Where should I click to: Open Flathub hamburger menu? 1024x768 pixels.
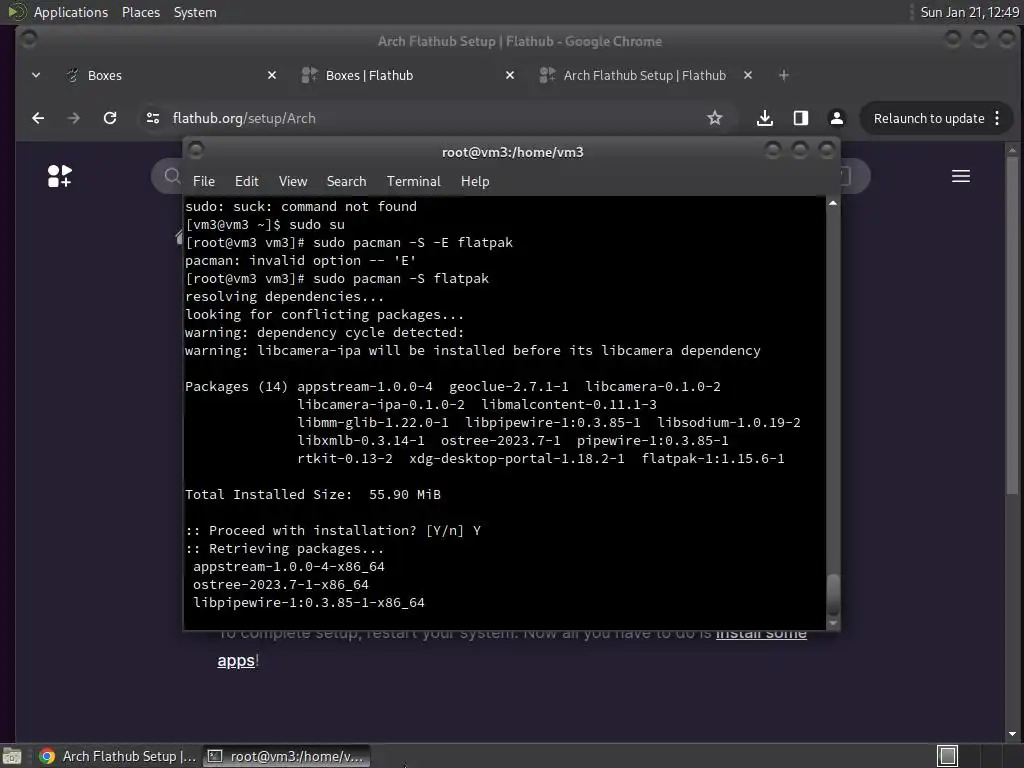(961, 176)
